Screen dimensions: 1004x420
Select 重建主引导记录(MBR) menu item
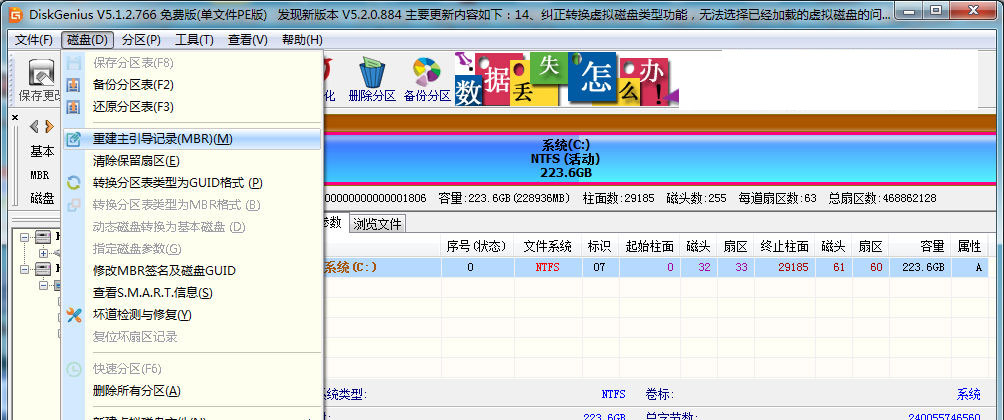click(191, 139)
